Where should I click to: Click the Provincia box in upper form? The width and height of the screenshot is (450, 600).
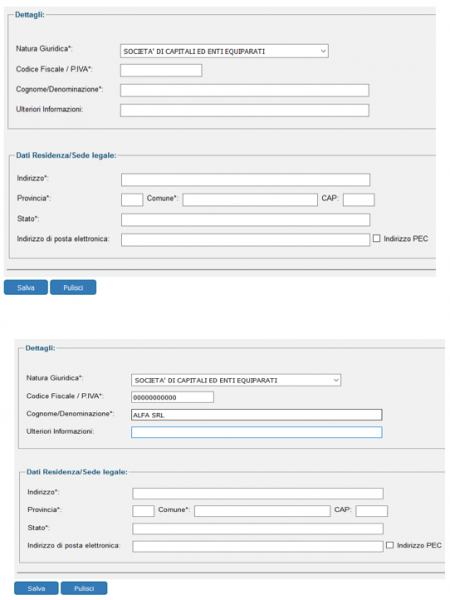point(132,200)
